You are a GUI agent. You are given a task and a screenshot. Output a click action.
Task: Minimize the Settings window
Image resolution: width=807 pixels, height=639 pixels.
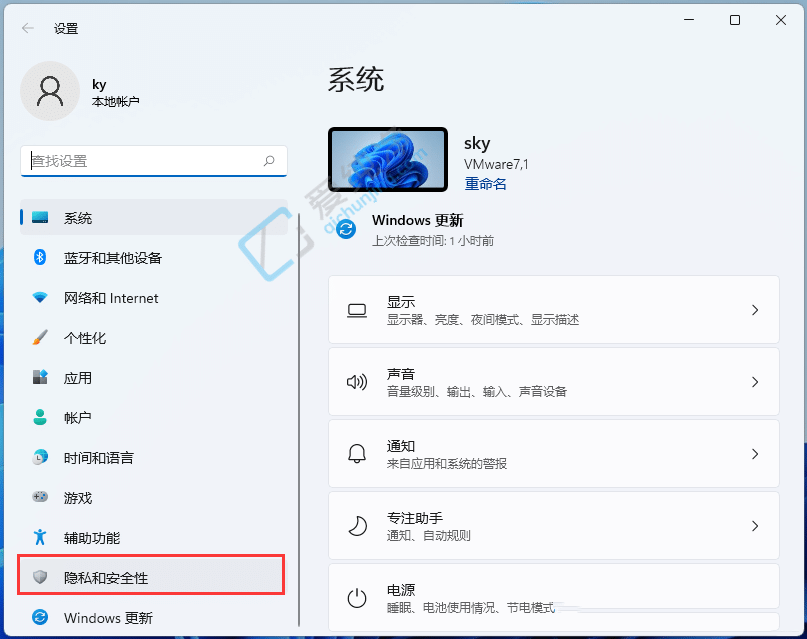tap(689, 20)
